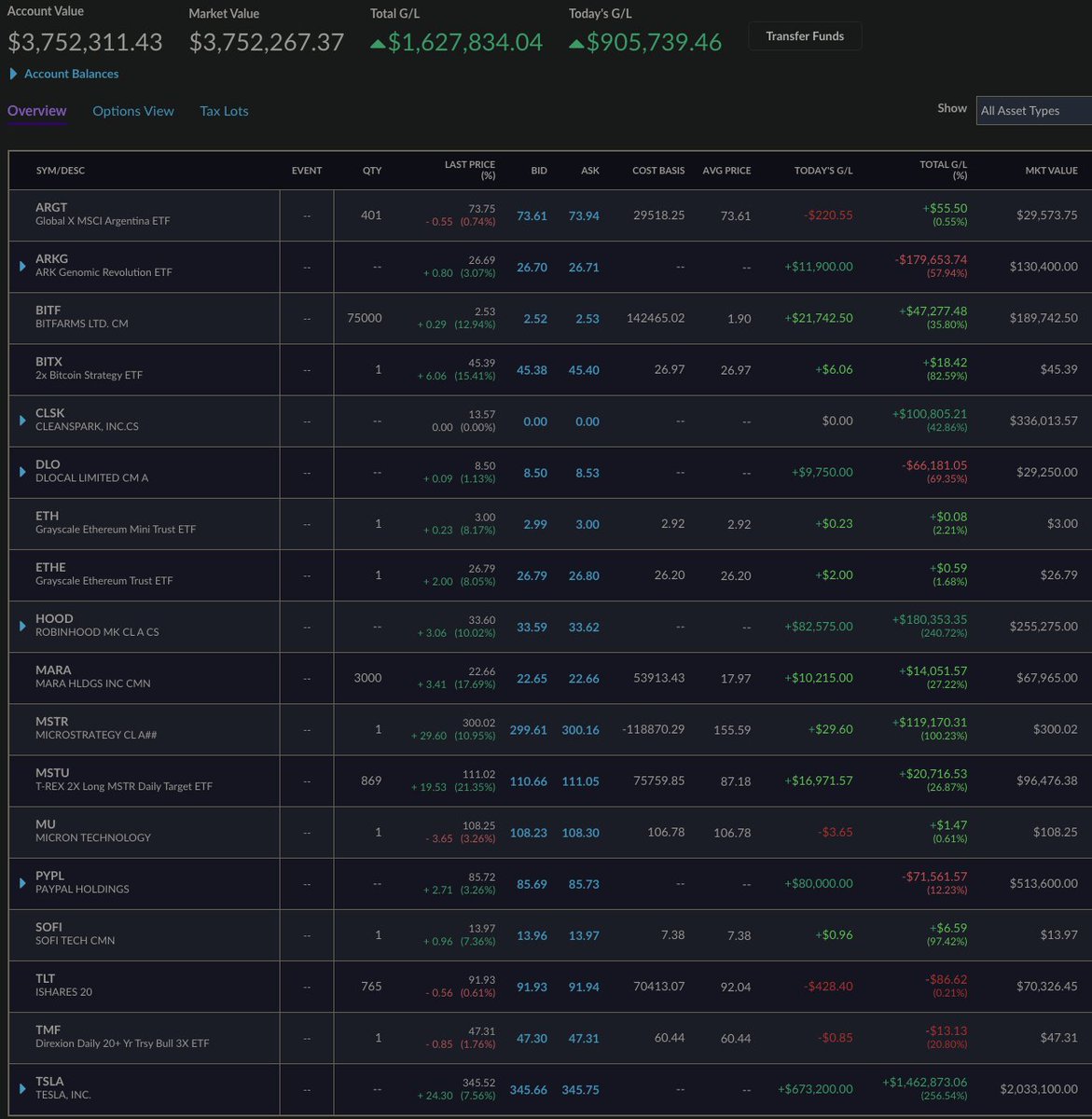Click the ARGT ask price 73.94
1092x1119 pixels.
click(584, 215)
